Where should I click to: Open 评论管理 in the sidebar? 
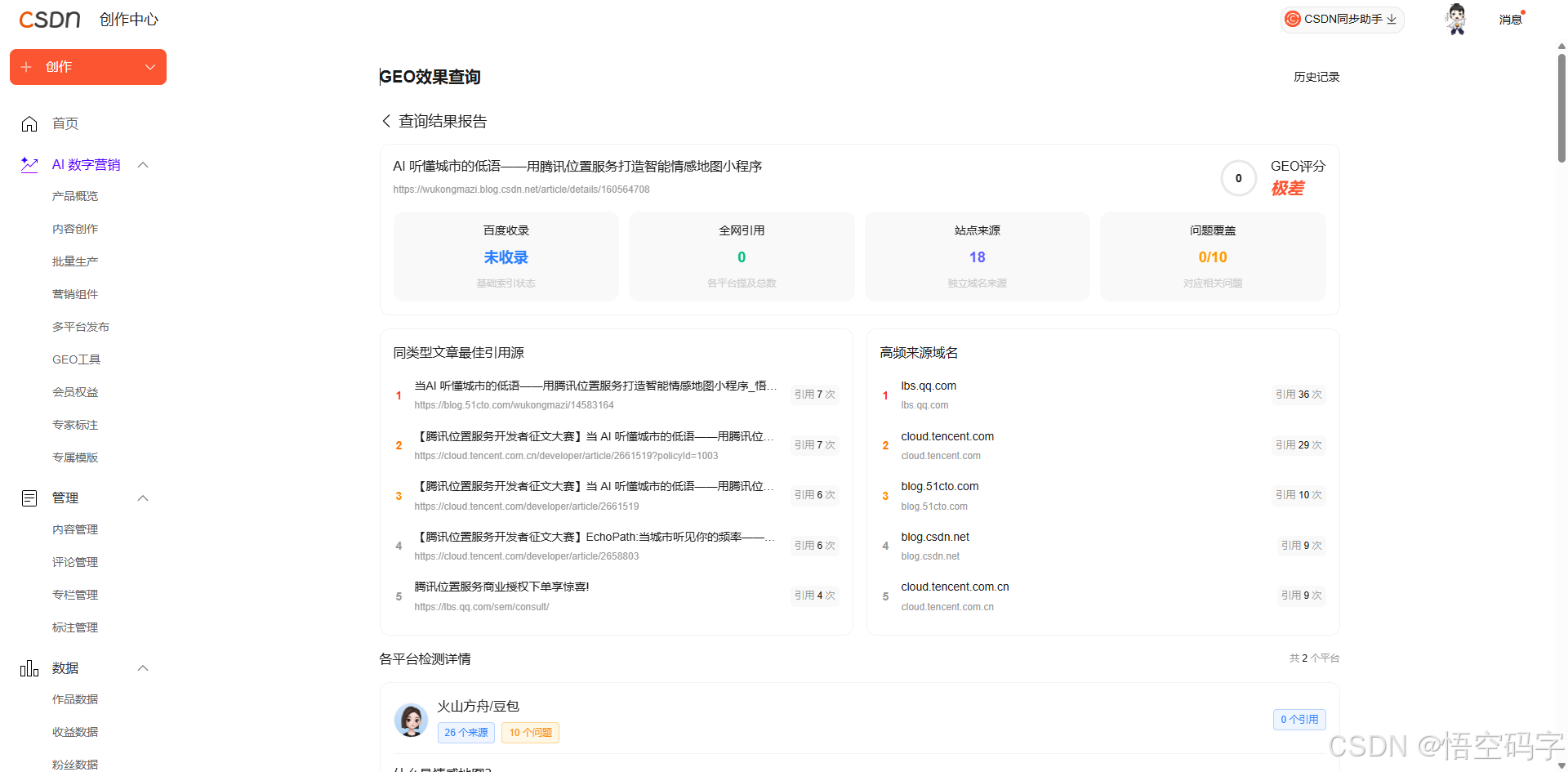click(75, 562)
